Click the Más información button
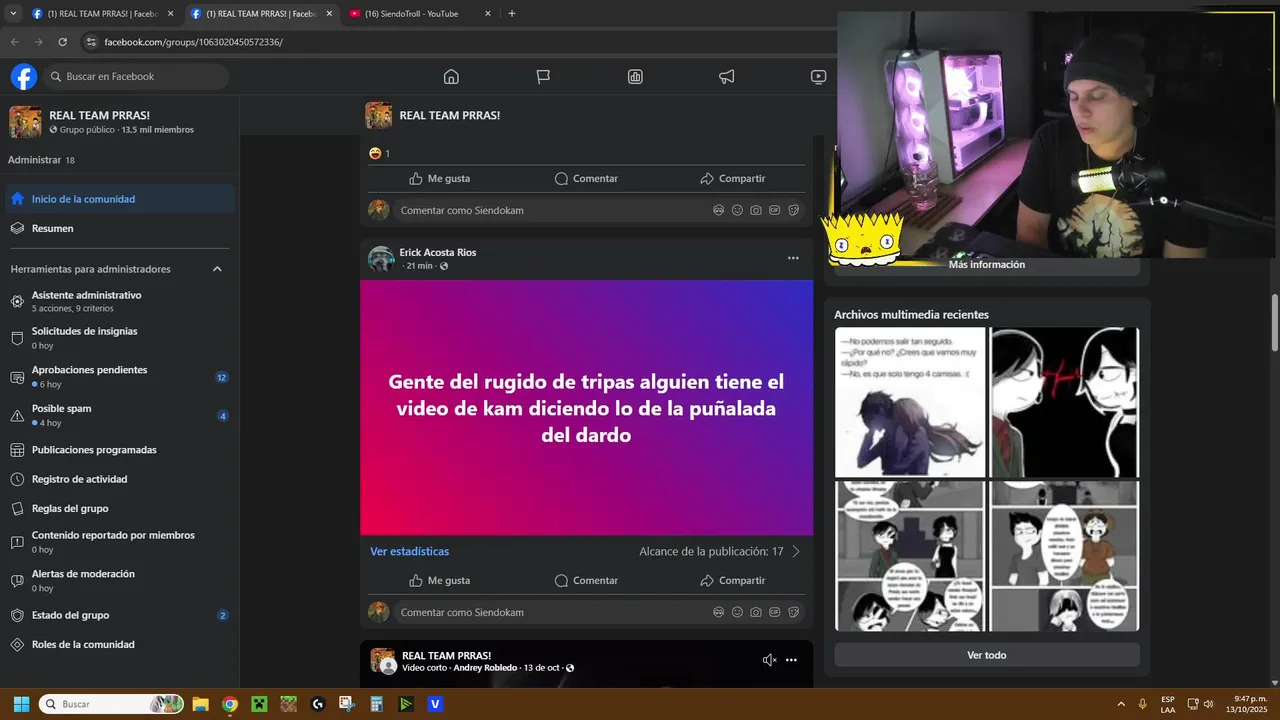This screenshot has width=1280, height=720. [x=987, y=265]
